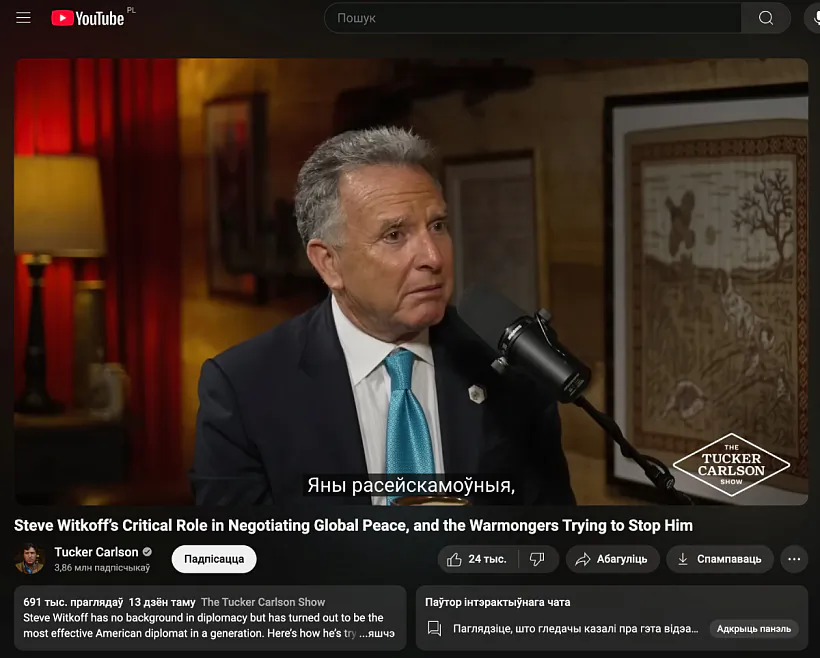Start voice search with microphone icon
Screen dimensions: 820x658
coord(812,18)
